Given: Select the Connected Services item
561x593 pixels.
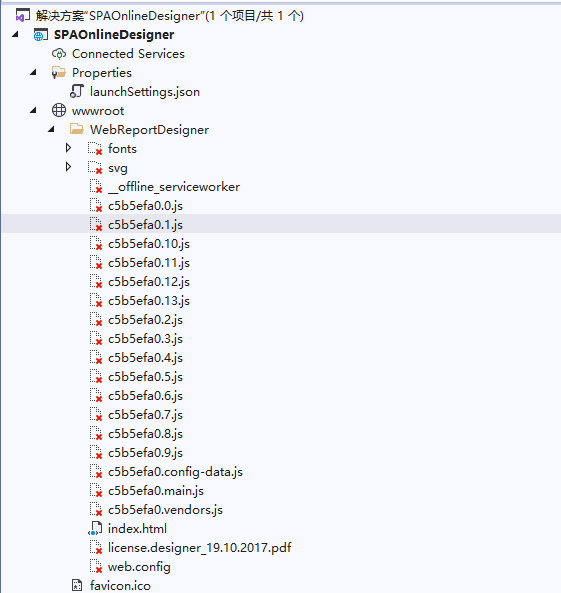Looking at the screenshot, I should [128, 54].
